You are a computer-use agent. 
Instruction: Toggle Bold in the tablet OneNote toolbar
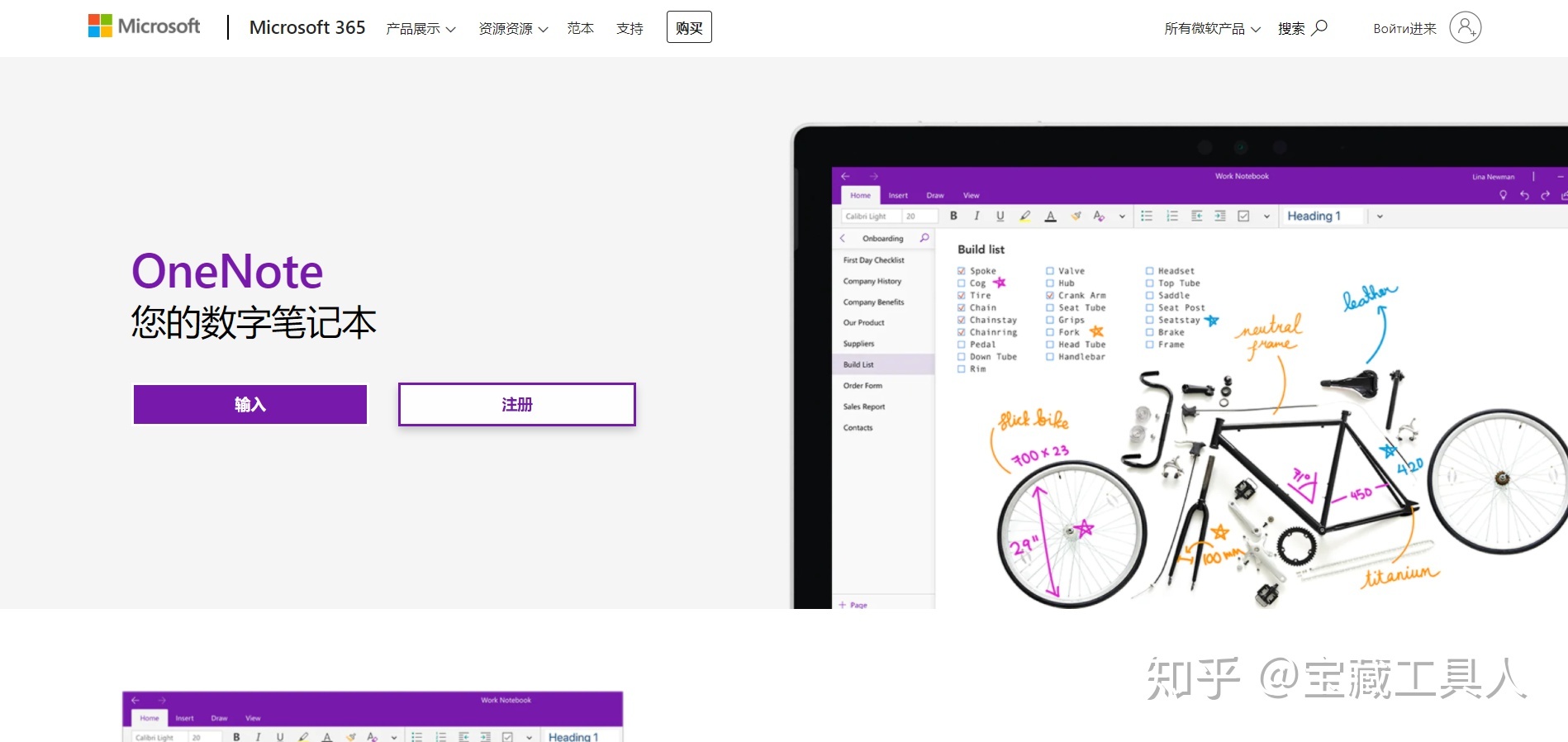(953, 216)
